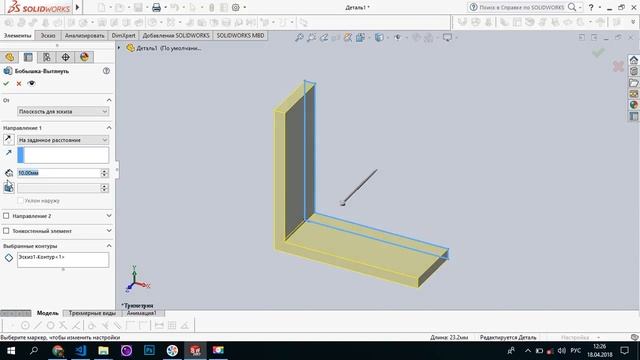Open SOLIDWORKS Resources home icon in task pane
Screen dimensions: 640x360
pos(633,60)
